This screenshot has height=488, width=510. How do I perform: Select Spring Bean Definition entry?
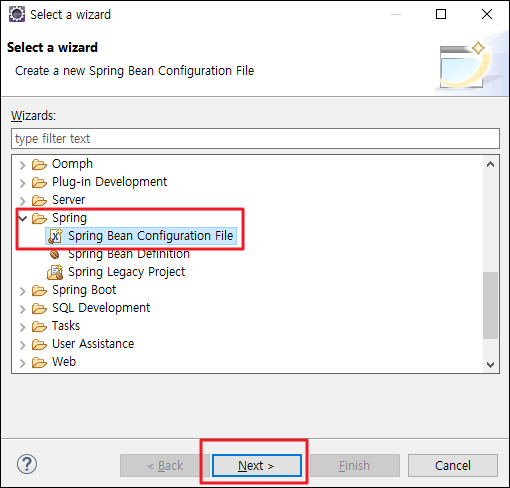click(129, 254)
